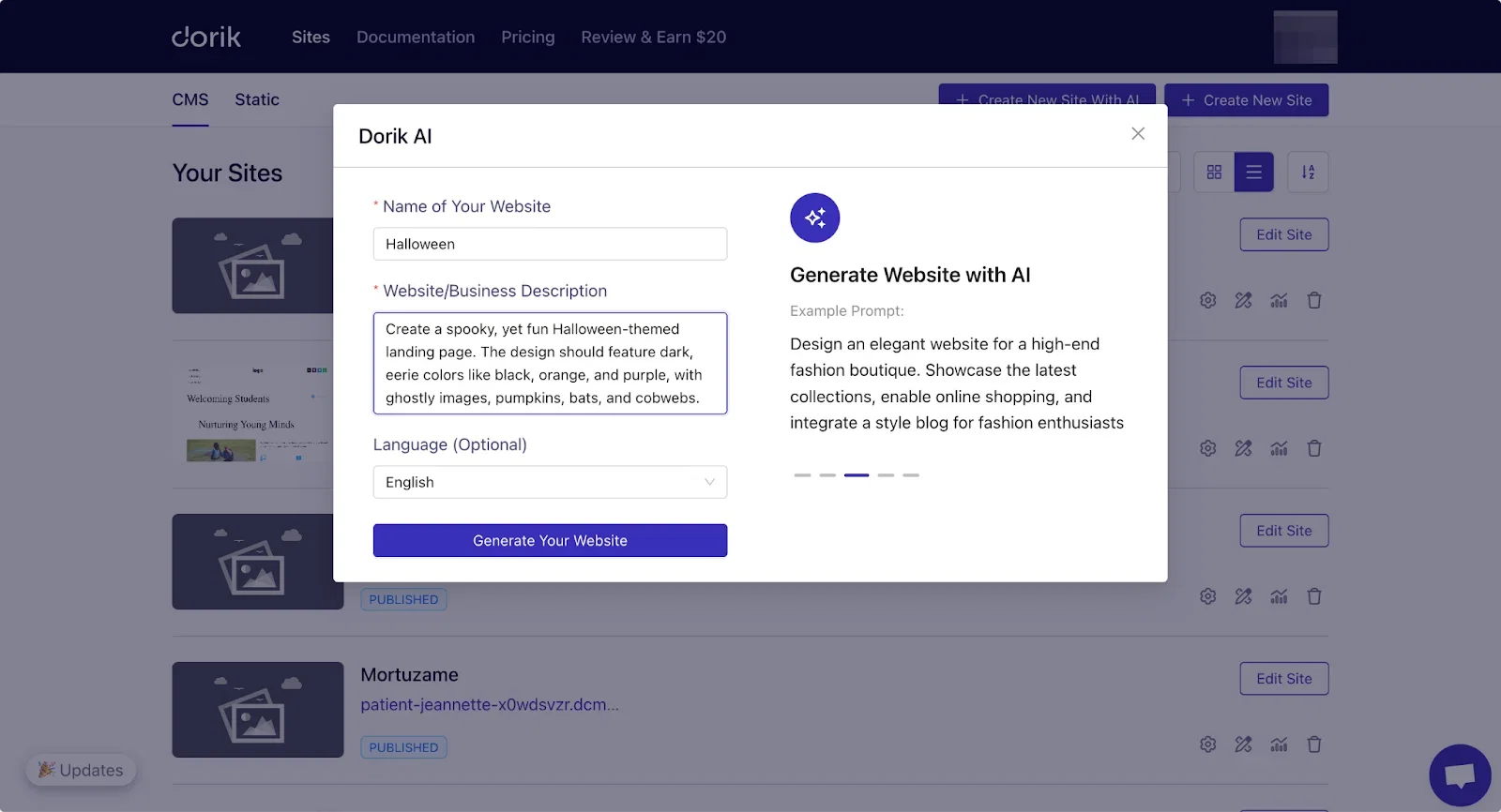Open the Mortuzame site thumbnail
This screenshot has width=1501, height=812.
point(258,710)
